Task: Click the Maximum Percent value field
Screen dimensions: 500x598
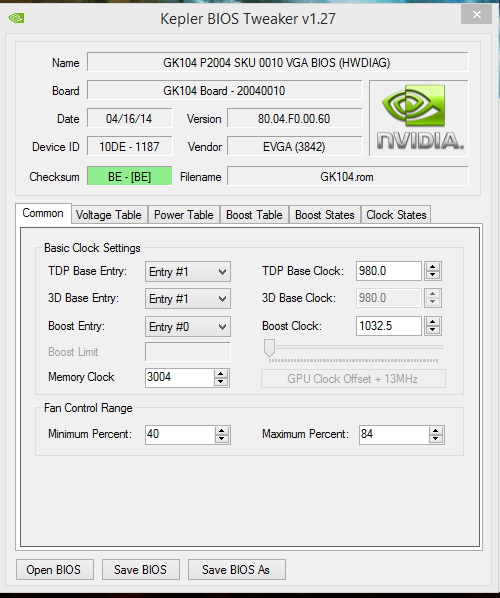Action: (394, 434)
